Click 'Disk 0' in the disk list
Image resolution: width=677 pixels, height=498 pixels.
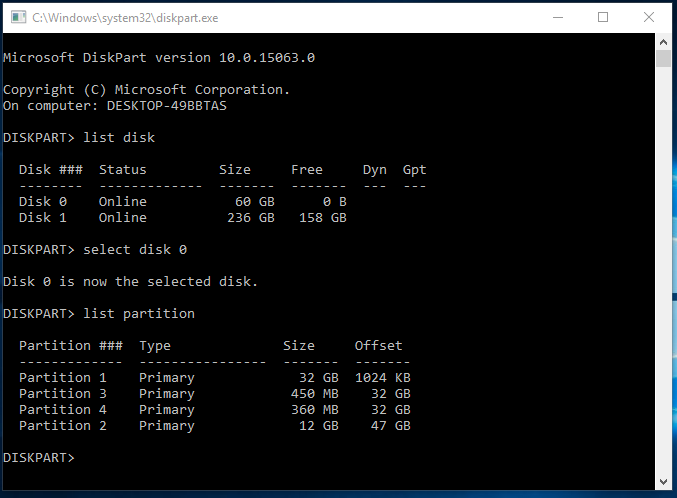coord(43,202)
